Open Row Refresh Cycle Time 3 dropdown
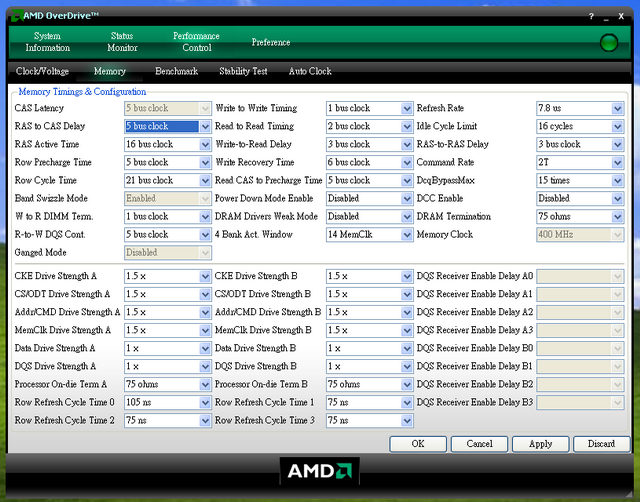 (x=369, y=420)
